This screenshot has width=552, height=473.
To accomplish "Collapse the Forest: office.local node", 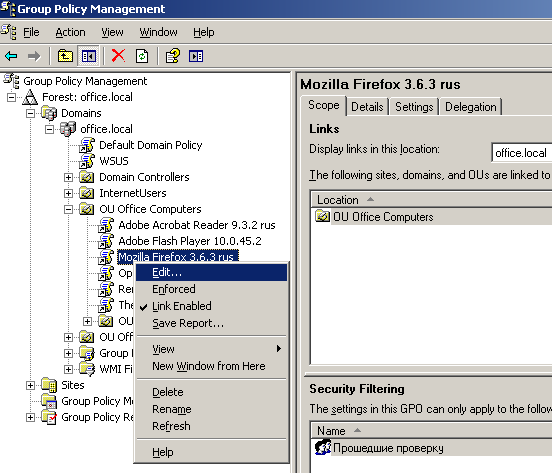I will point(12,97).
